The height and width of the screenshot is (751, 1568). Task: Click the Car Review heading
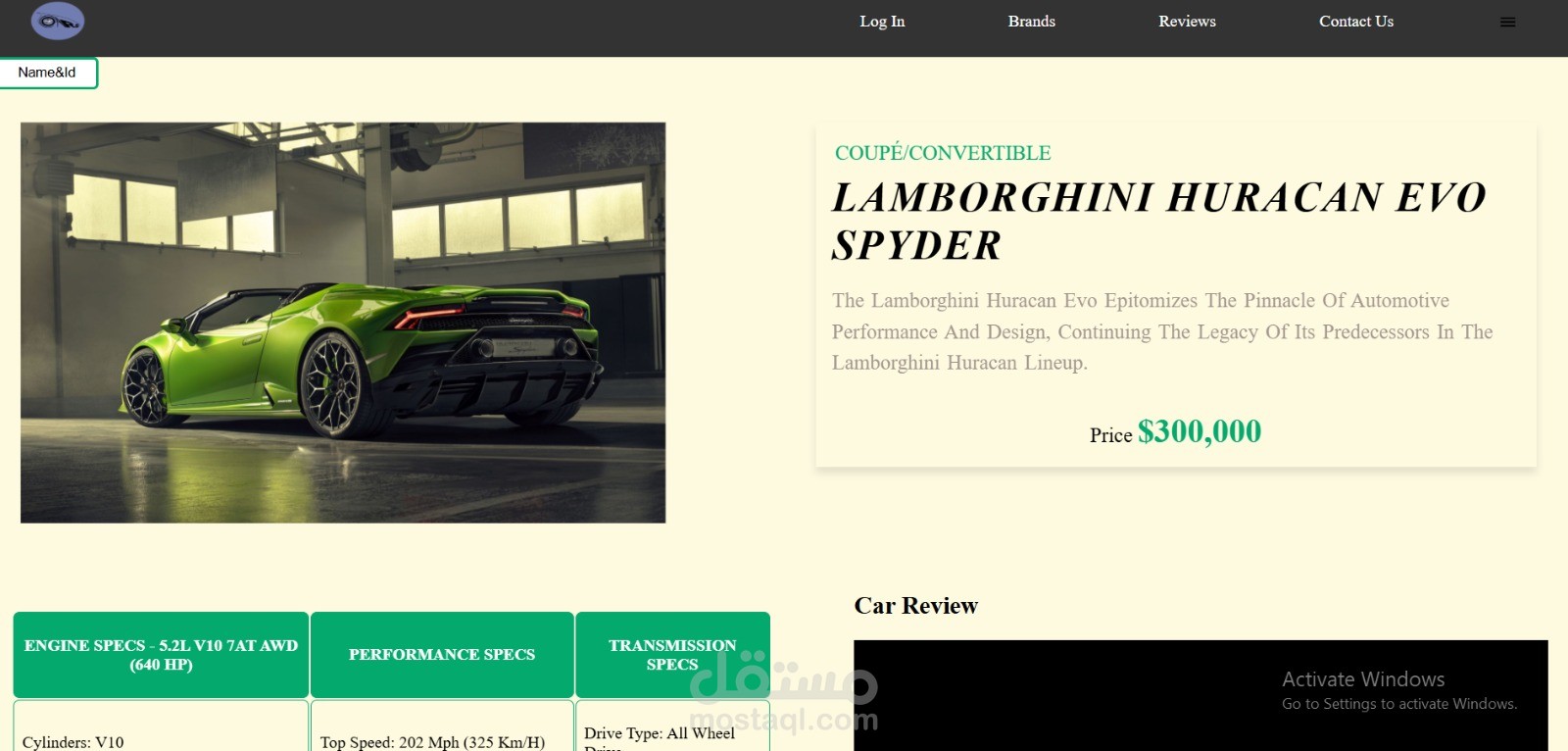pyautogui.click(x=916, y=606)
